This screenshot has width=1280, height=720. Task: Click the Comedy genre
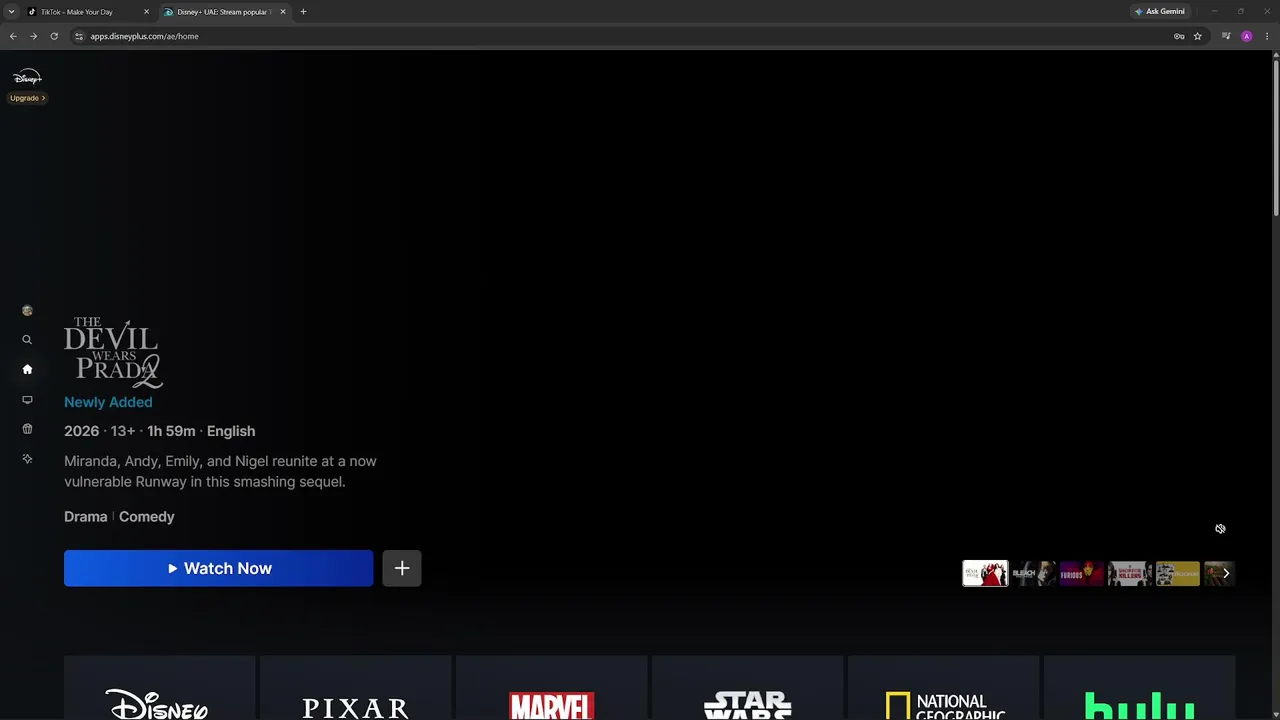point(147,517)
